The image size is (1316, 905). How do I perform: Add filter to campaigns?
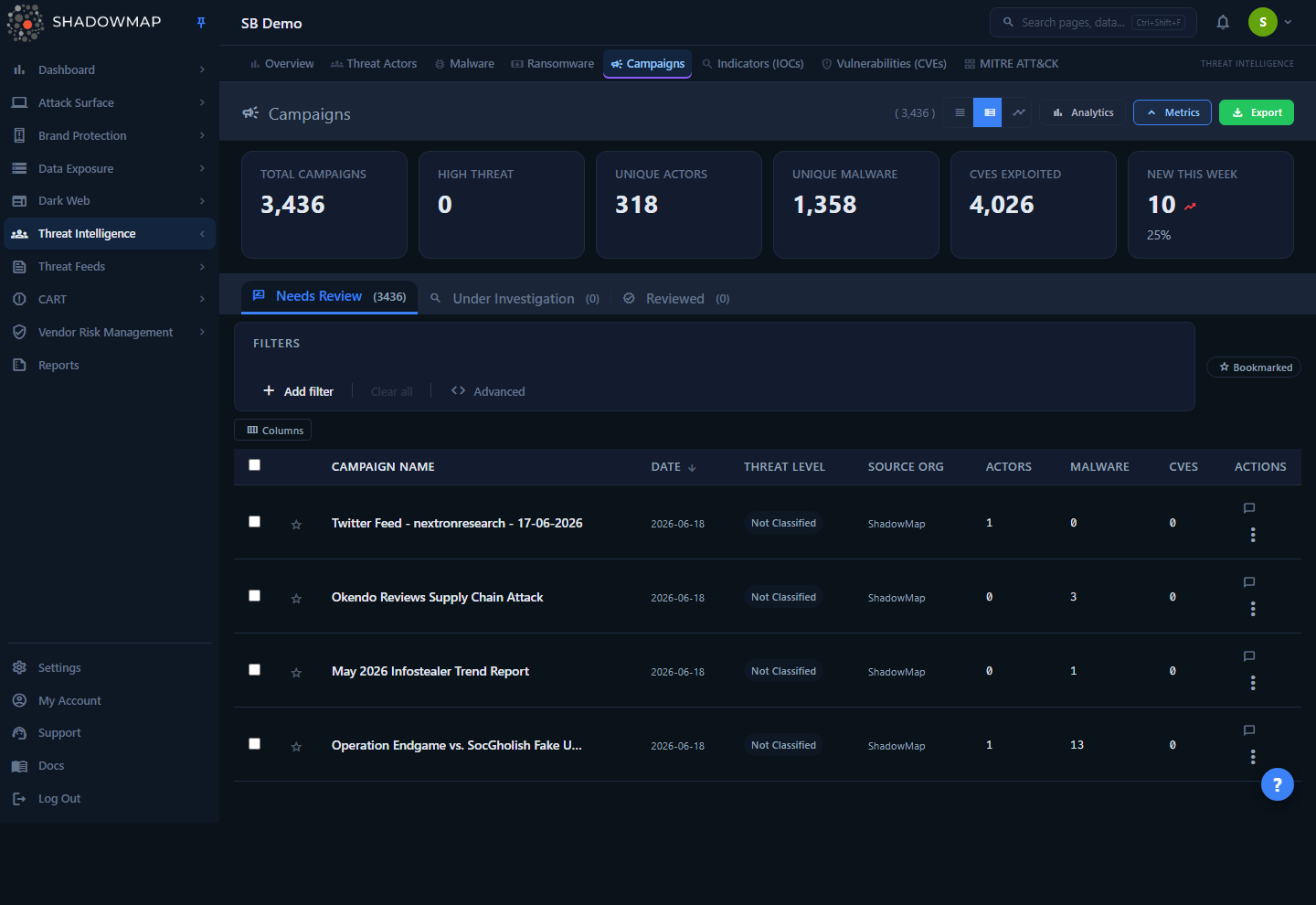(x=298, y=391)
